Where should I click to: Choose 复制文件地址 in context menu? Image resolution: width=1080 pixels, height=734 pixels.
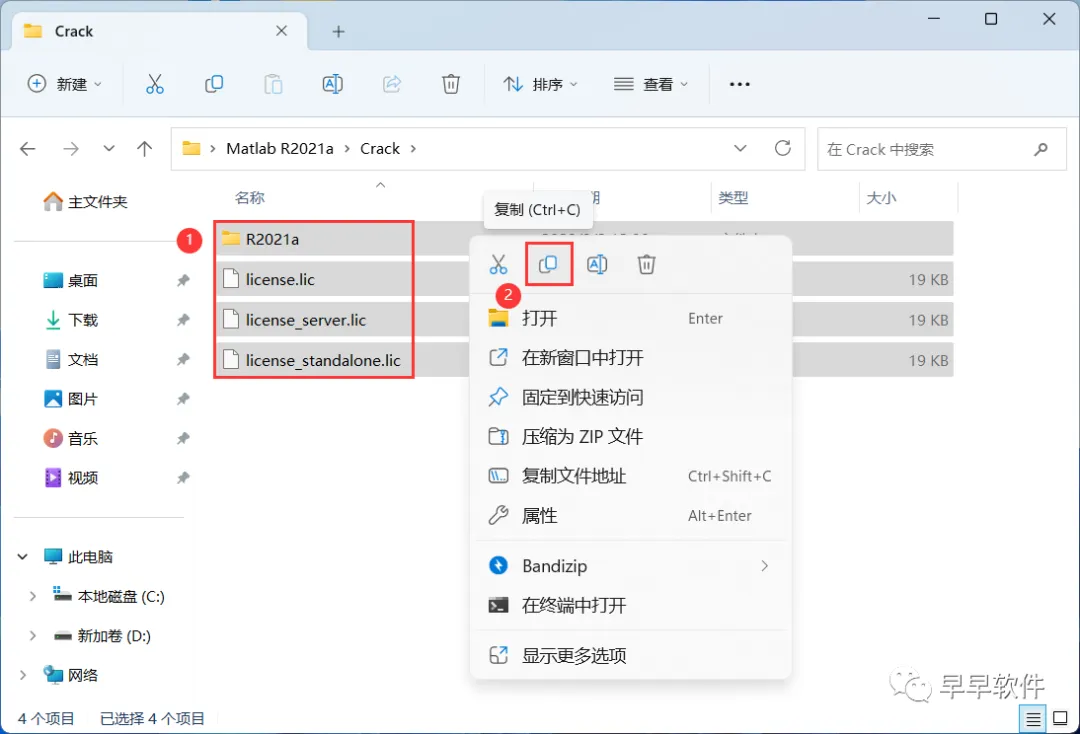[630, 476]
